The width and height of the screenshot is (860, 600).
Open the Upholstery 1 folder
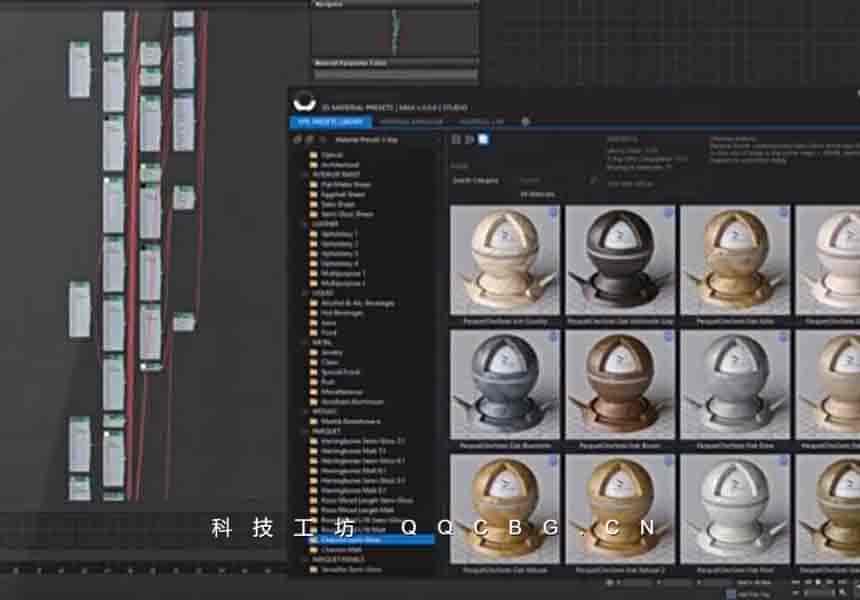tap(340, 234)
